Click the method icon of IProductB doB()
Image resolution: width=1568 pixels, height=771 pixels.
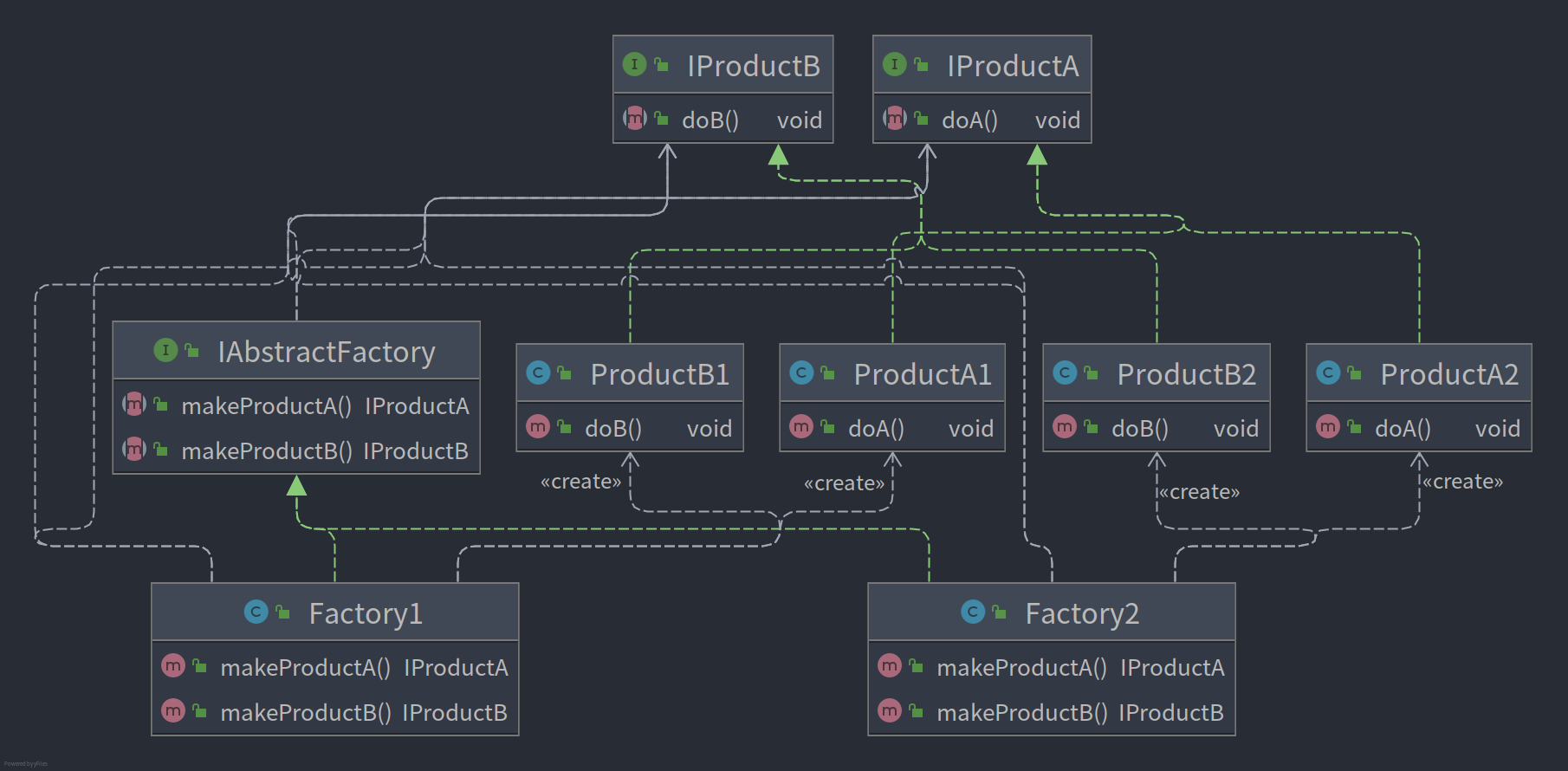(x=635, y=118)
